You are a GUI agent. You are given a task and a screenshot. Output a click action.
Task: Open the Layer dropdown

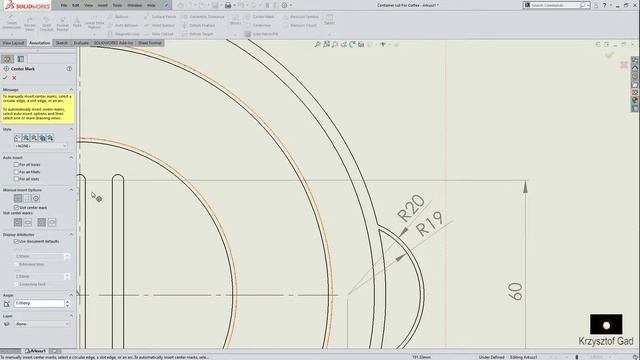[x=42, y=324]
